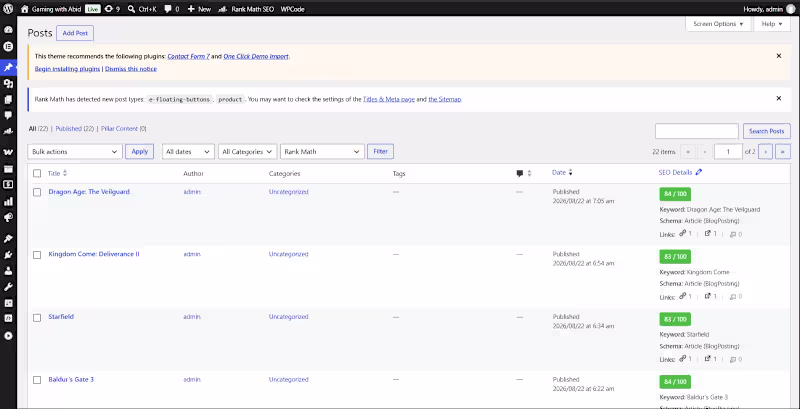Open the Elementor sidebar icon

point(8,47)
